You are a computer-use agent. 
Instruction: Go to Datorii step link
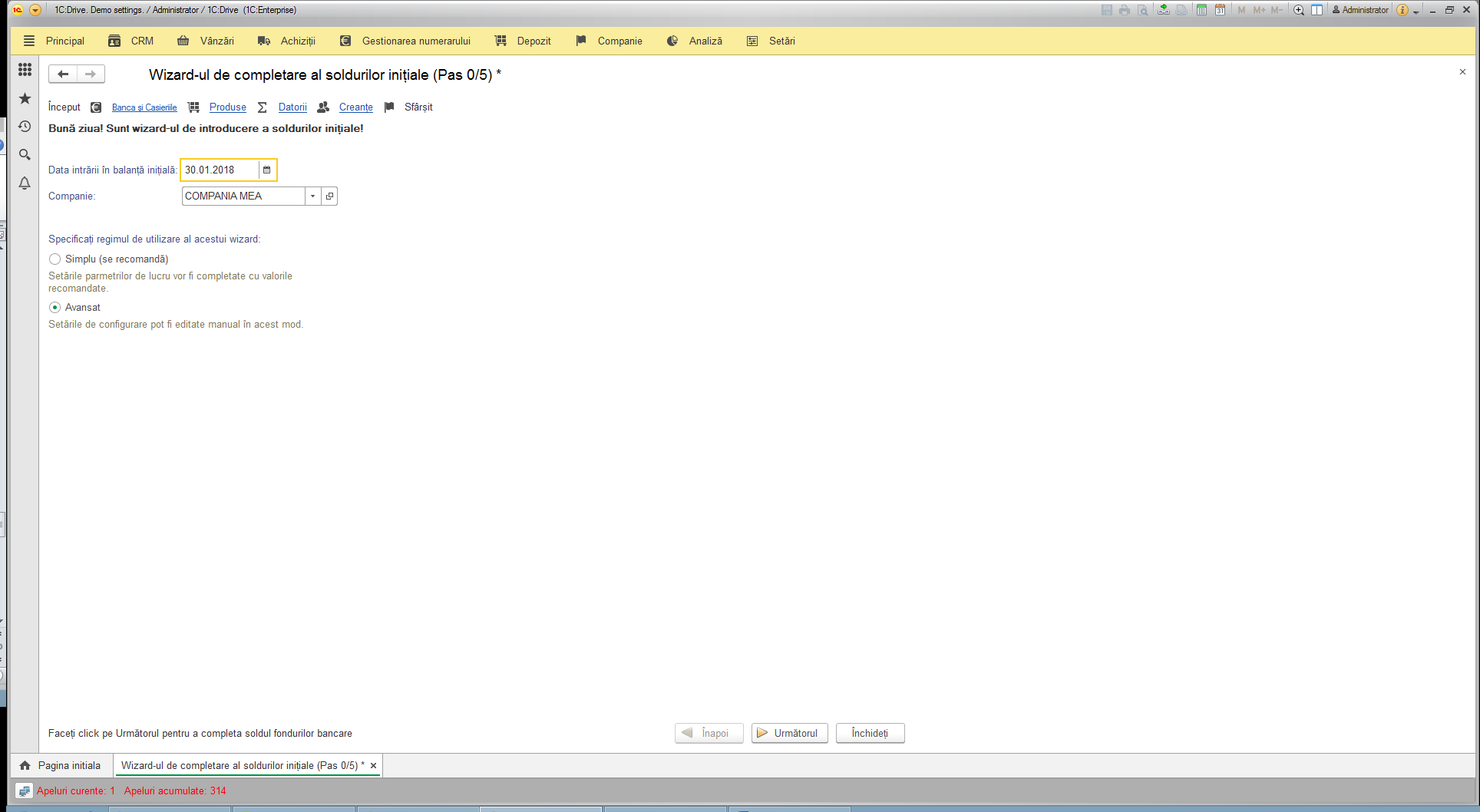tap(292, 107)
